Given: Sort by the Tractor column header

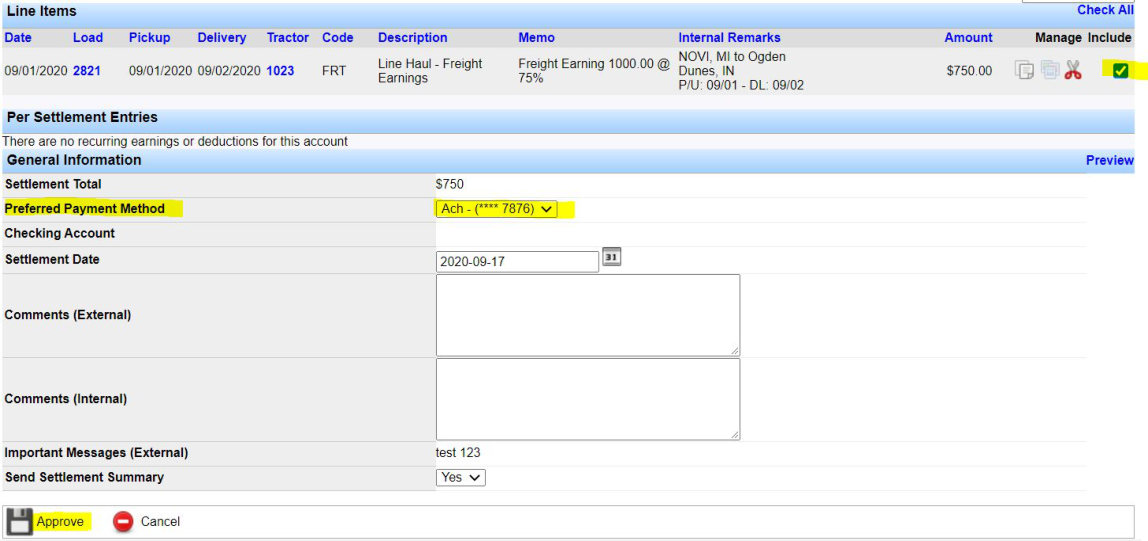Looking at the screenshot, I should click(288, 37).
